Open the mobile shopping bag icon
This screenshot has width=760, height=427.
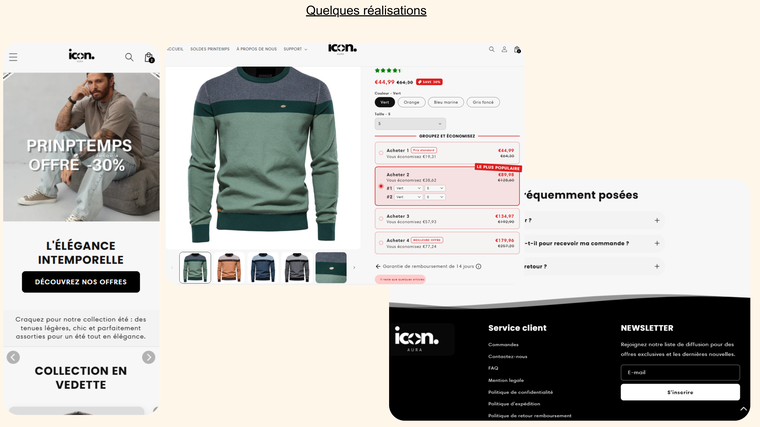pos(149,57)
